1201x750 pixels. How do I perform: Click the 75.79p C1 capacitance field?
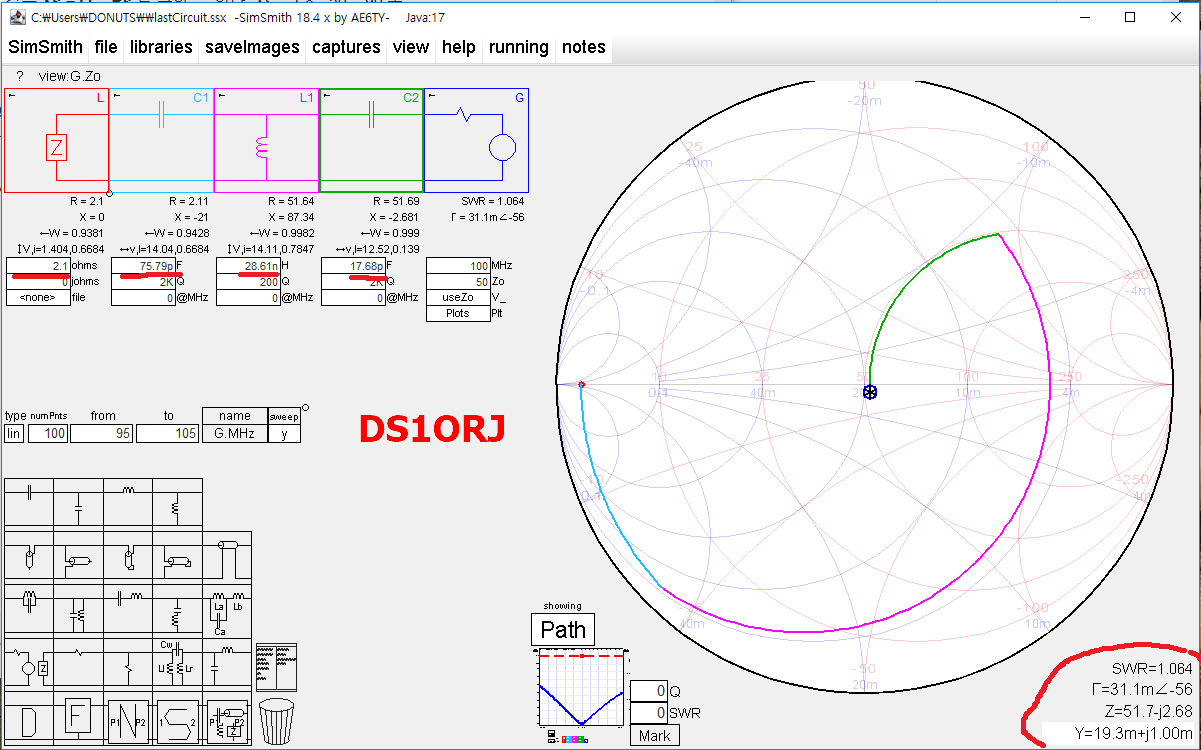click(x=143, y=266)
